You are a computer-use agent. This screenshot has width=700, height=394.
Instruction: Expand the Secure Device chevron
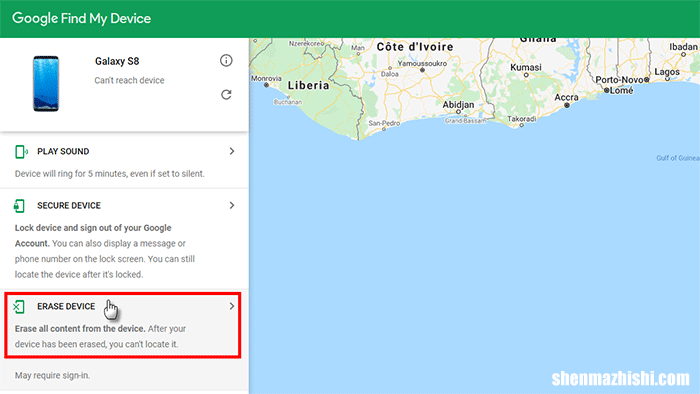[x=232, y=205]
